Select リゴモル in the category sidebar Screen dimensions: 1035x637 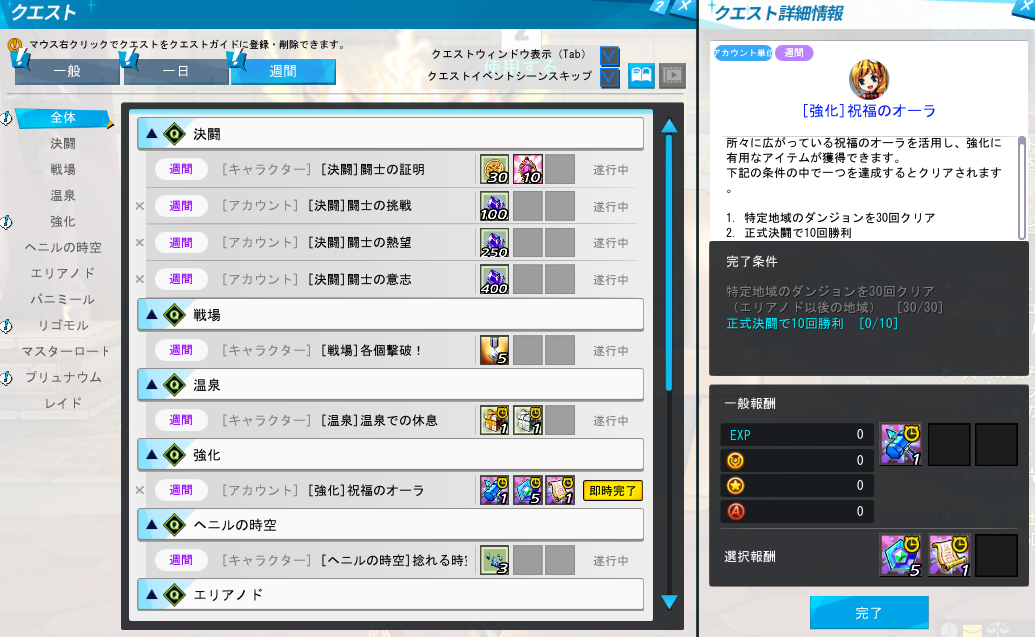coord(63,325)
